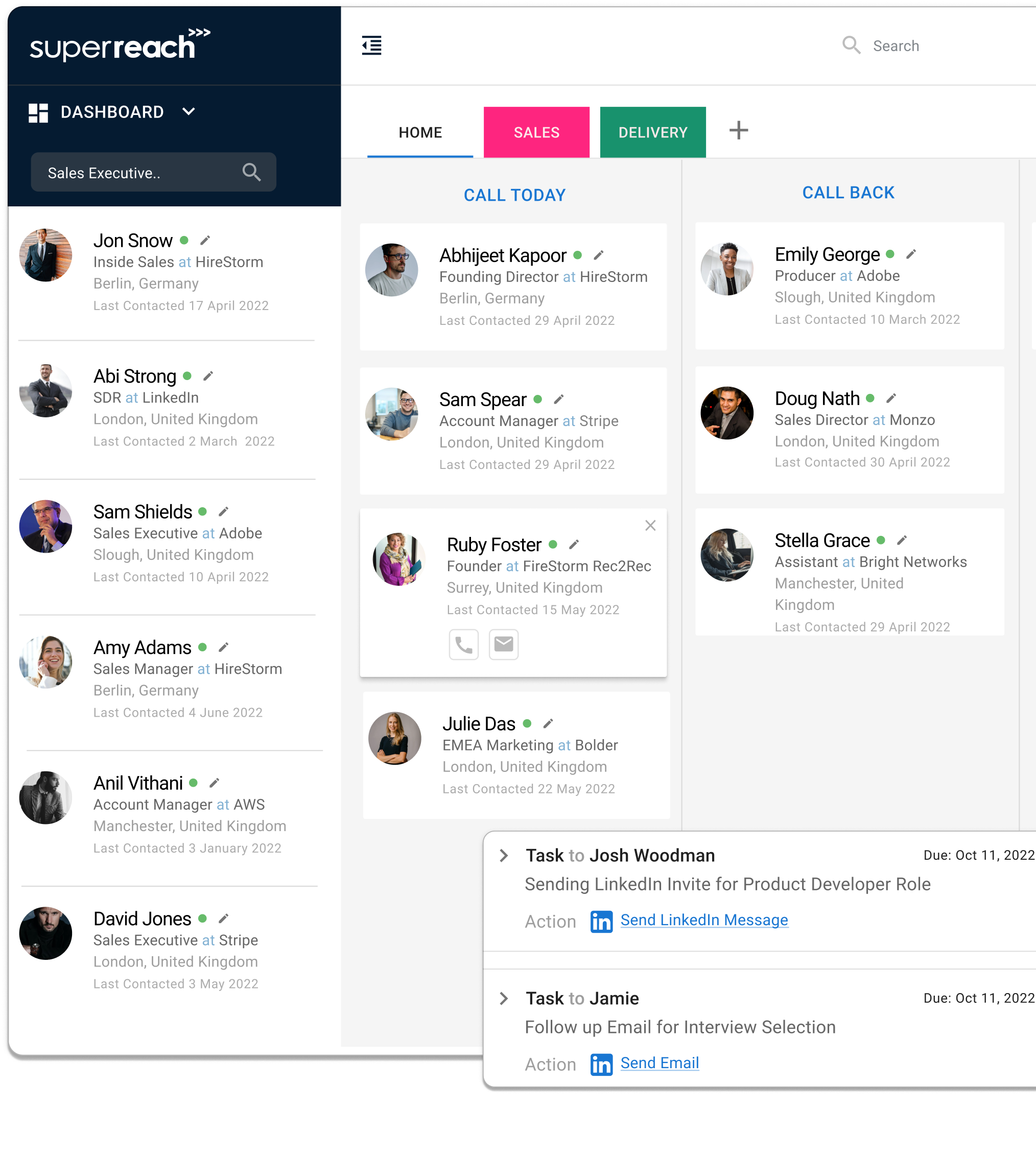The height and width of the screenshot is (1154, 1036).
Task: Expand the Task to Josh Woodman chevron
Action: pos(504,855)
